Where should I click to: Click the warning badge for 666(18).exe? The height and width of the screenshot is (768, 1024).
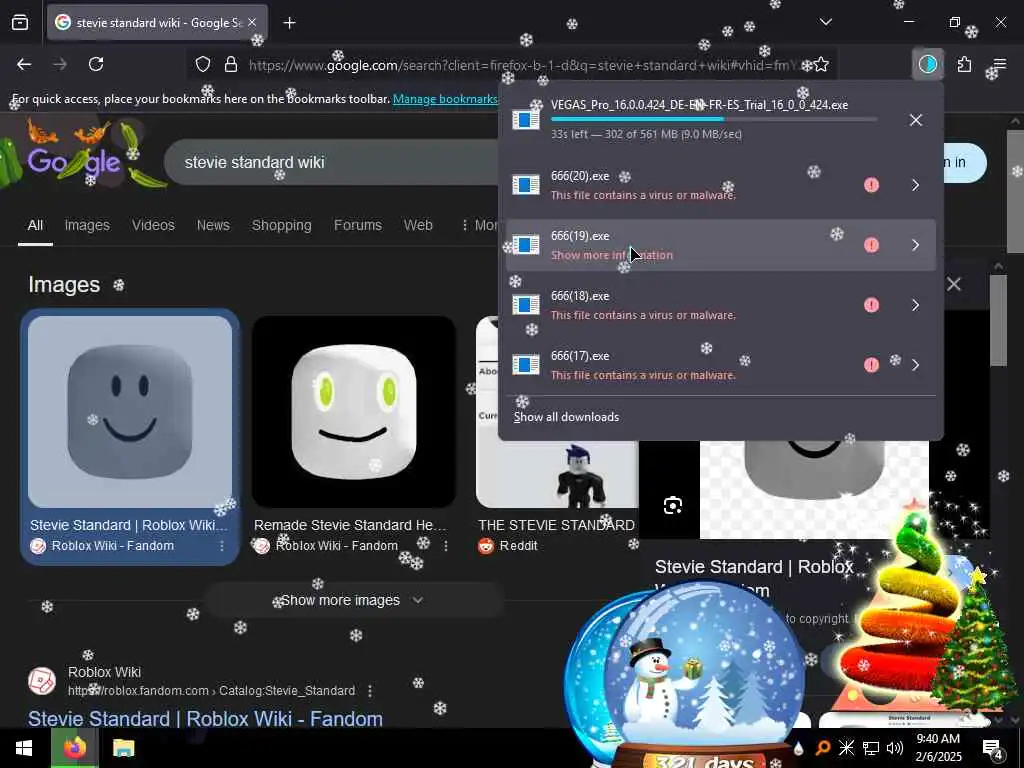[871, 305]
